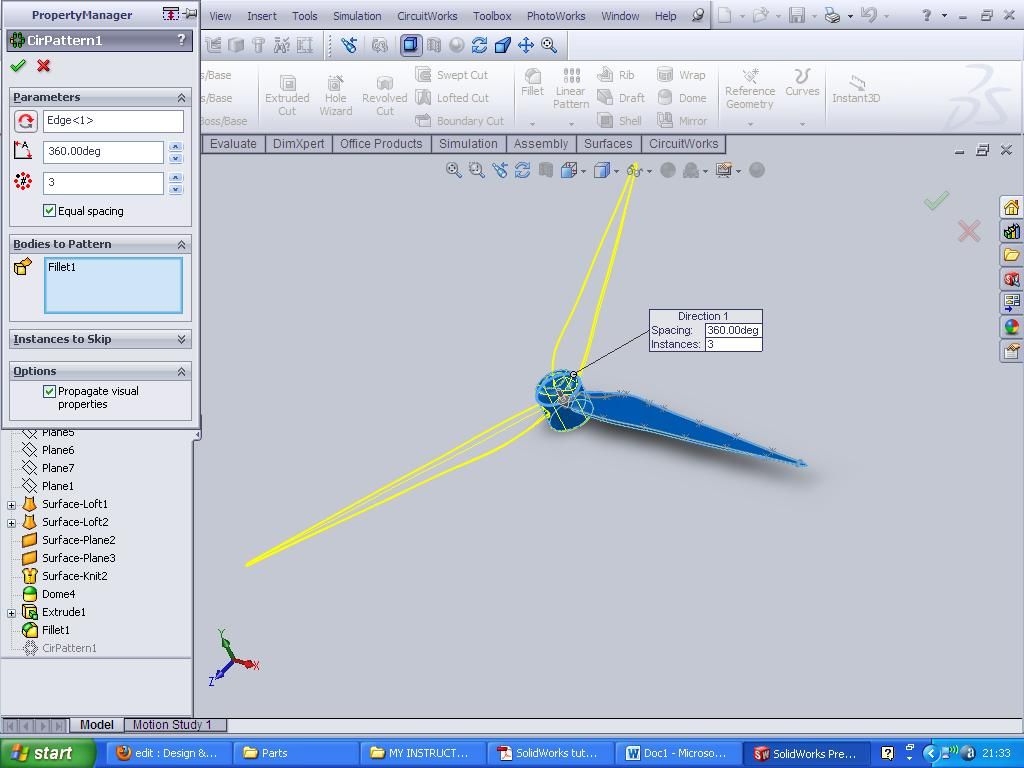Switch to the Surfaces tab

coord(607,144)
